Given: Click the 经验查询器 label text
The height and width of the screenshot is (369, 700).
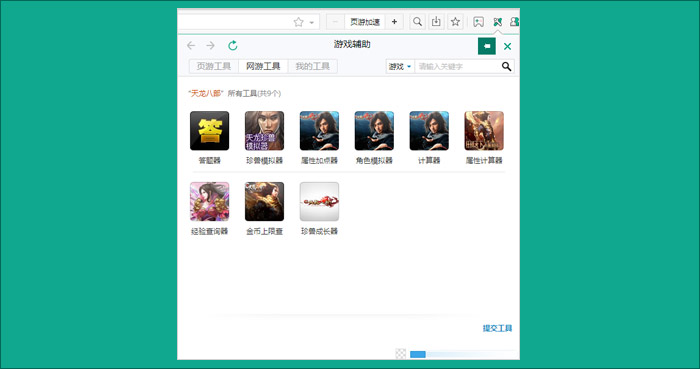Looking at the screenshot, I should 209,232.
